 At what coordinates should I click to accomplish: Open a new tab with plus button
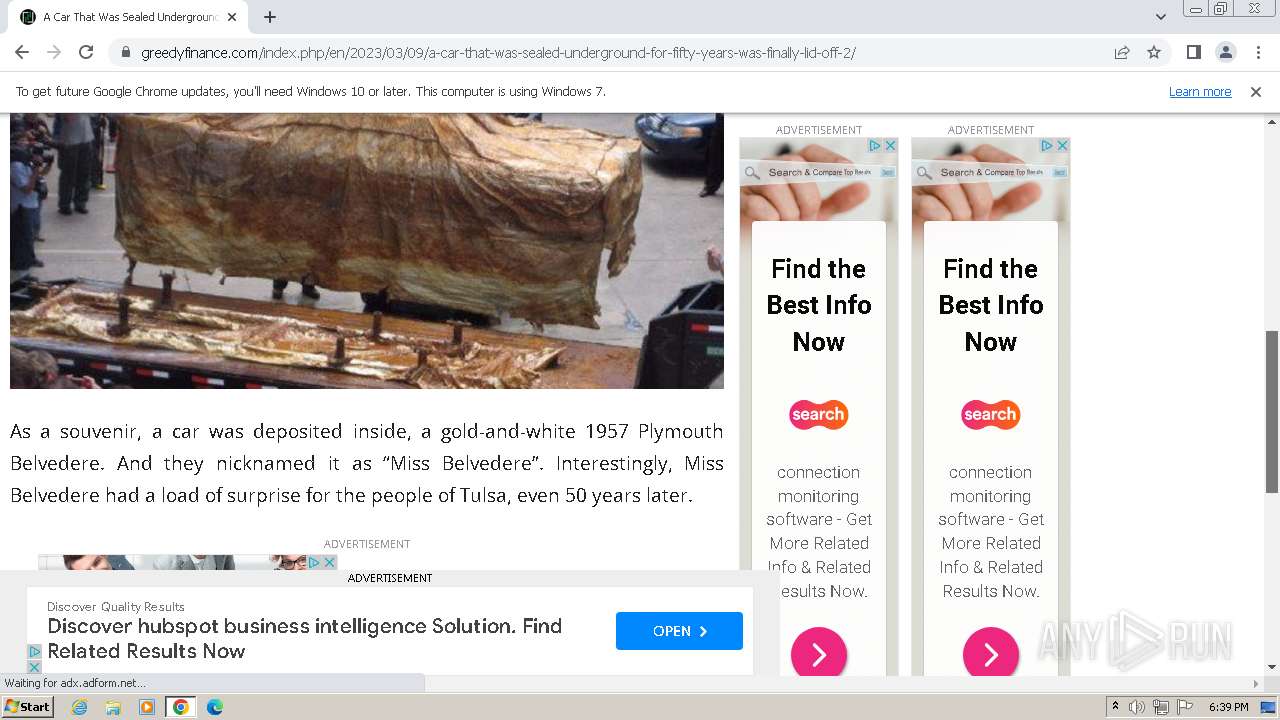coord(270,17)
